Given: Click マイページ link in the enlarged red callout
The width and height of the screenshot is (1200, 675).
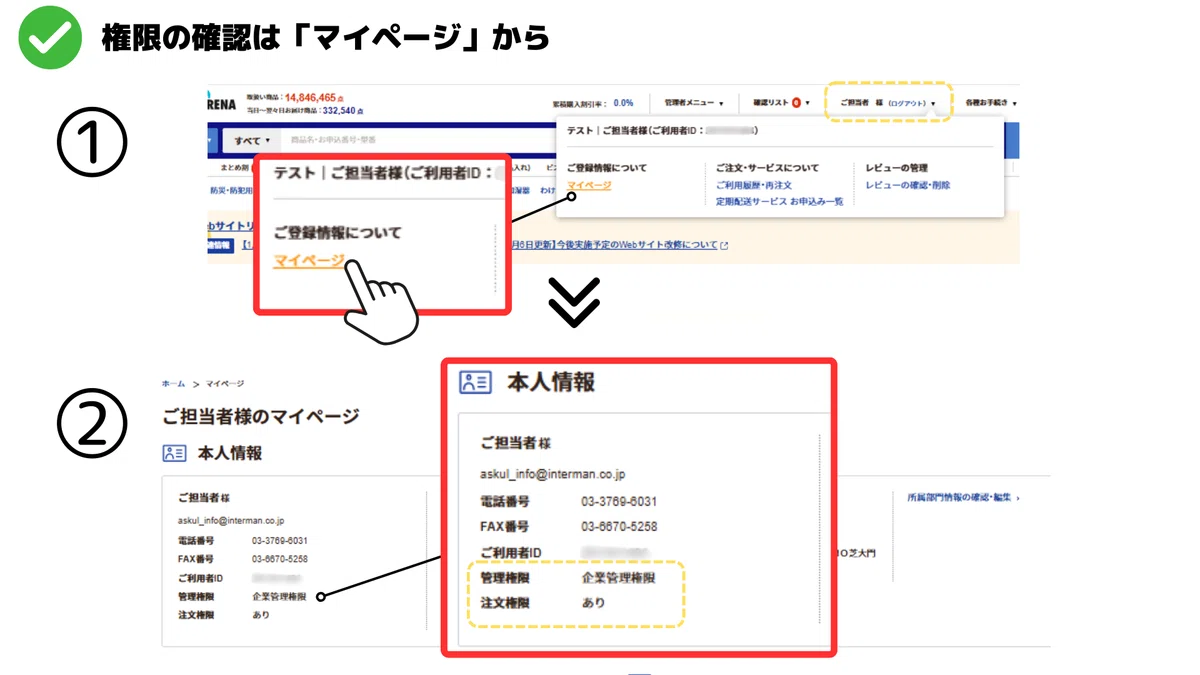Looking at the screenshot, I should (309, 261).
